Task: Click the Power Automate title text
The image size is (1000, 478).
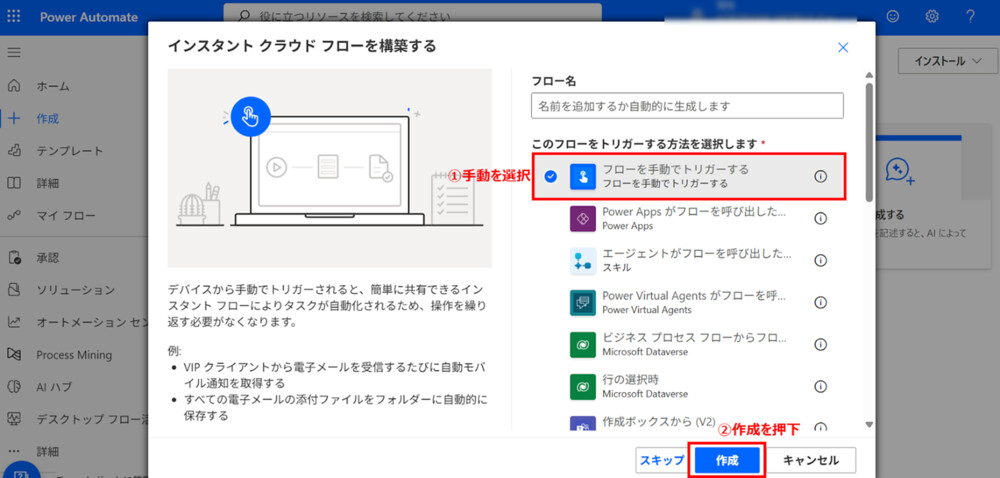Action: pyautogui.click(x=89, y=17)
